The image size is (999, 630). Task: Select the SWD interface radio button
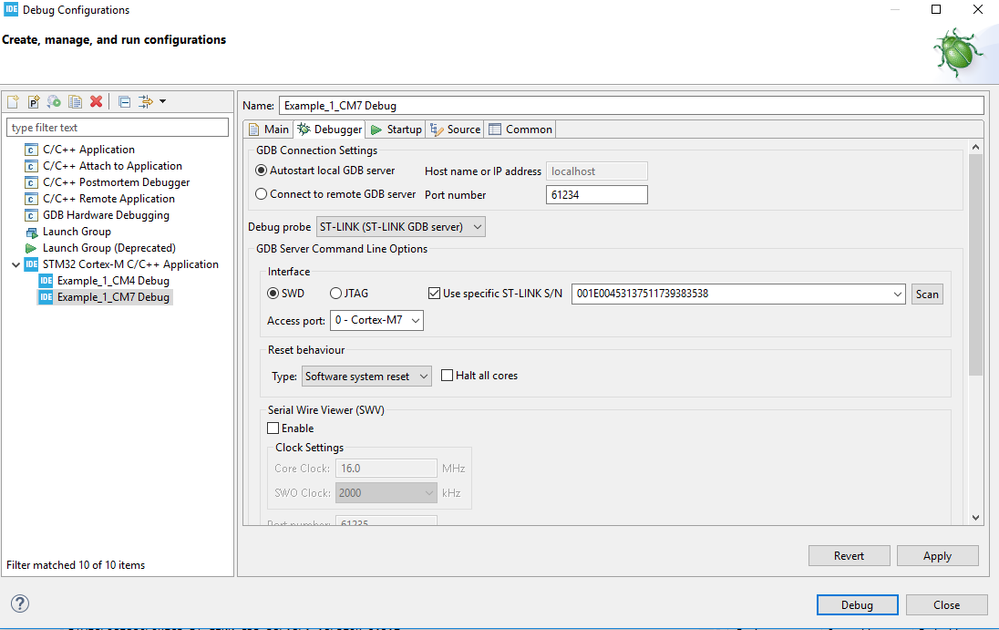[x=273, y=293]
